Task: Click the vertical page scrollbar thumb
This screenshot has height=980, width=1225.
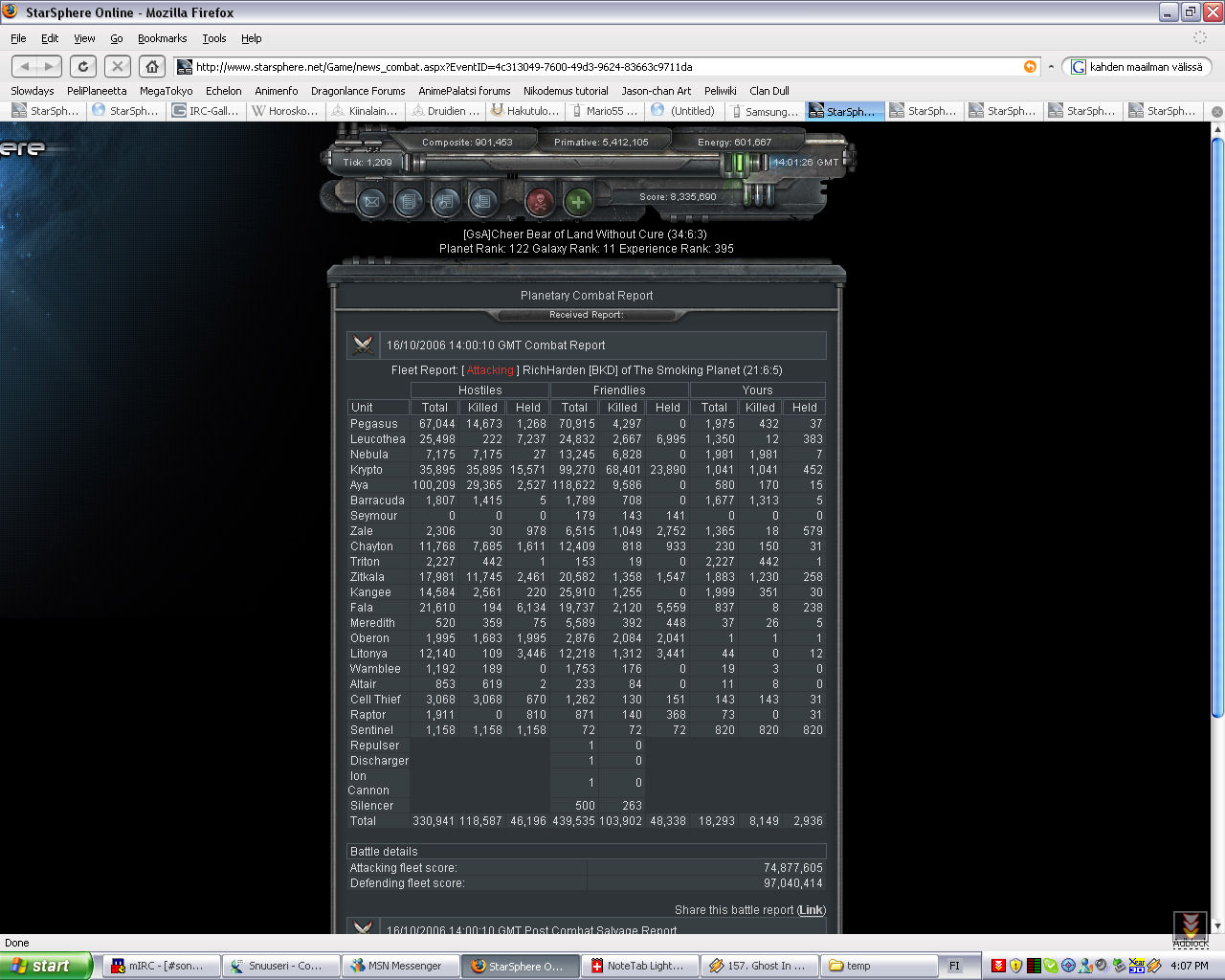Action: coord(1217,427)
